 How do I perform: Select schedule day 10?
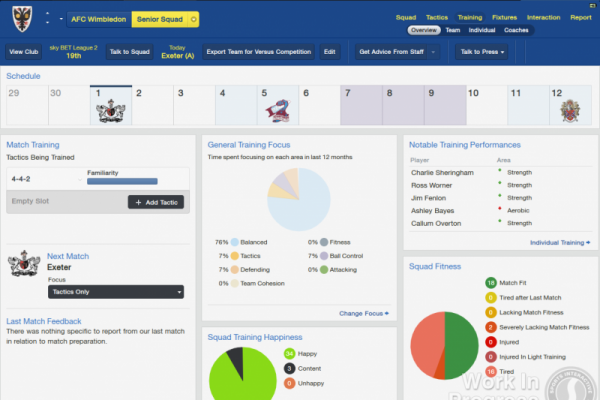(487, 105)
